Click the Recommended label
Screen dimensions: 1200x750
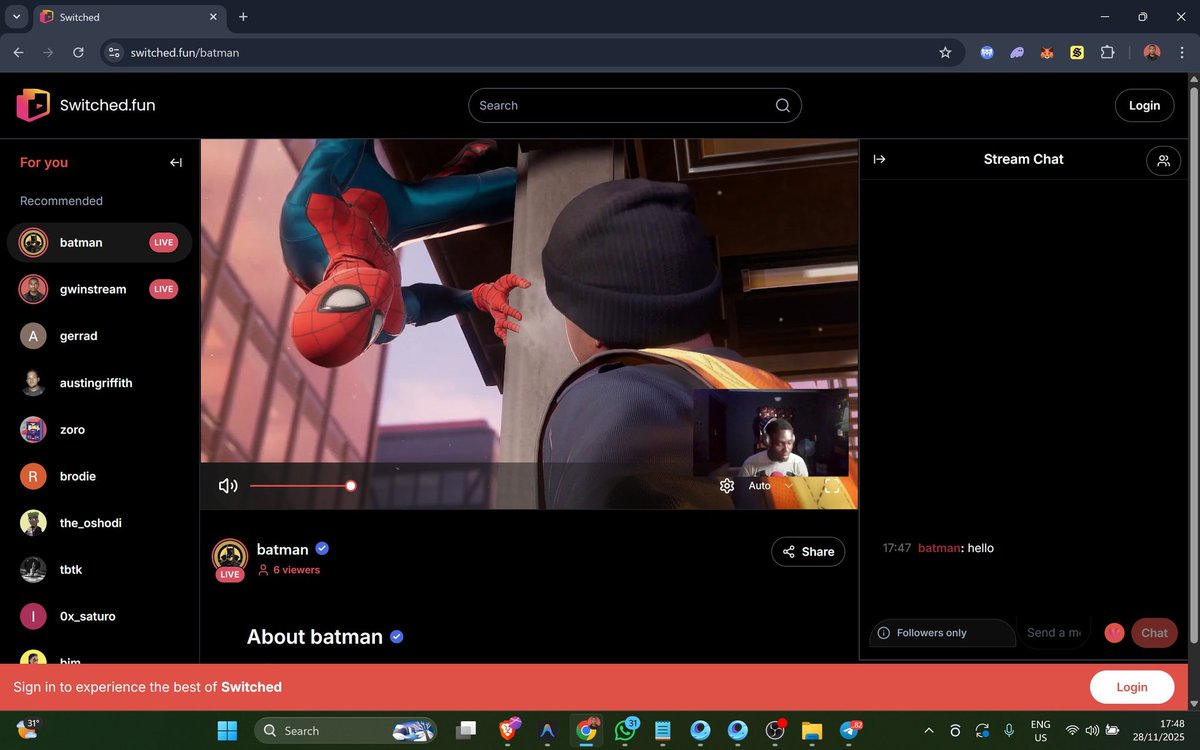[61, 201]
